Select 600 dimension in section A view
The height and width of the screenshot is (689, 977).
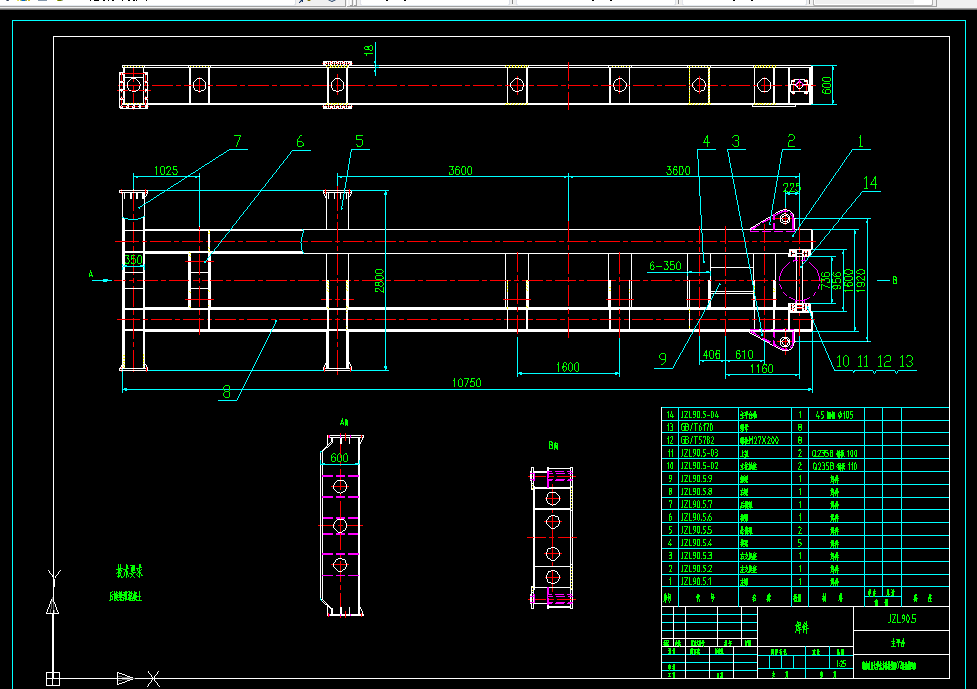tap(340, 458)
